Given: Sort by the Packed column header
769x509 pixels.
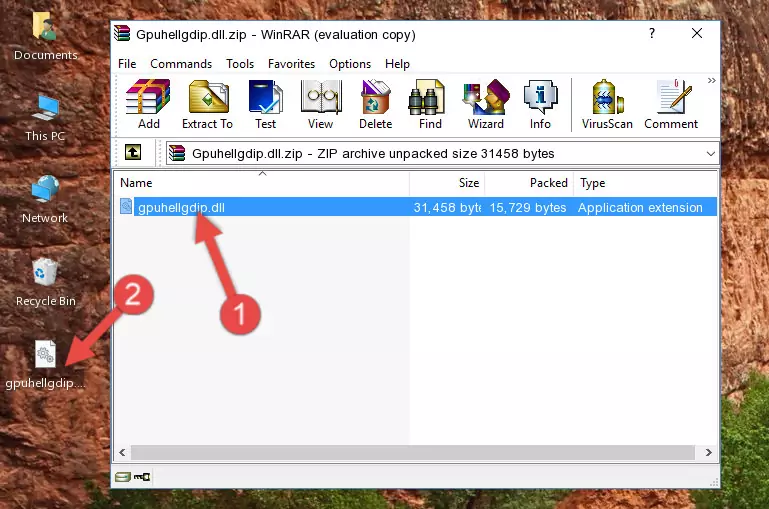Looking at the screenshot, I should 529,183.
